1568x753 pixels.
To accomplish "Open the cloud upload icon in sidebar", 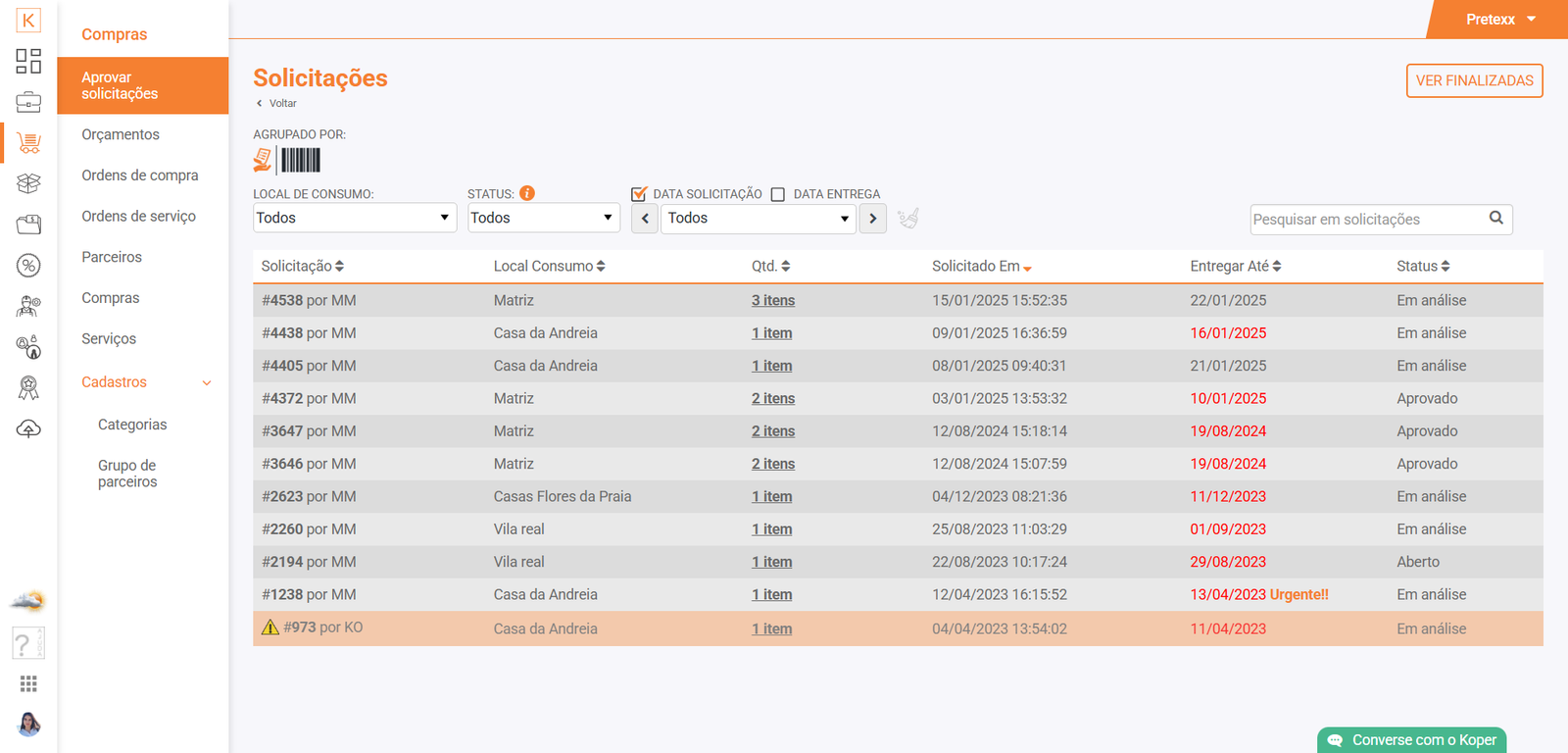I will click(x=28, y=429).
